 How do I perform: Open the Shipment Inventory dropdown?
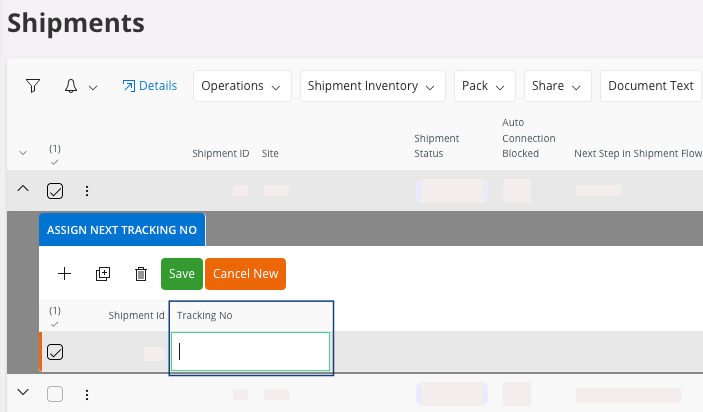[372, 86]
